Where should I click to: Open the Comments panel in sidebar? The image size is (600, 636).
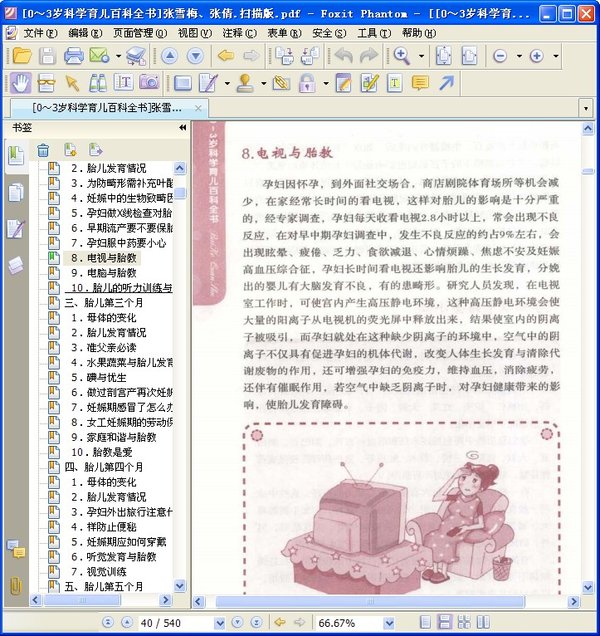click(16, 550)
